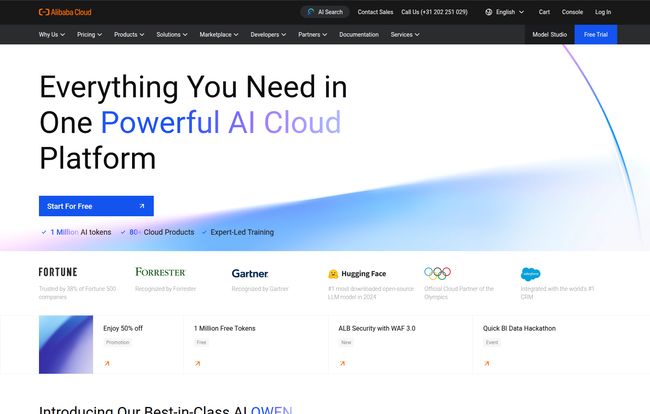Screen dimensions: 650x414
Task: Expand the Why Us menu
Action: point(52,34)
